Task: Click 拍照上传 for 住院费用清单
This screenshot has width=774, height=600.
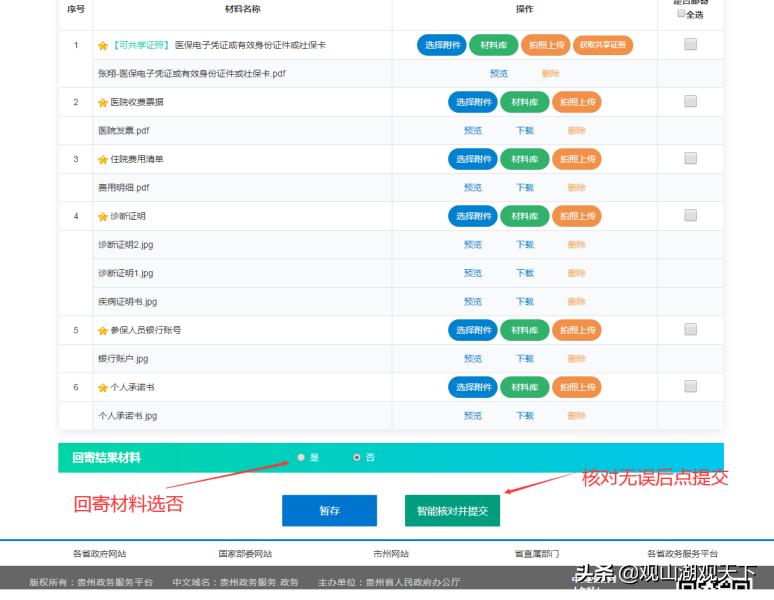Action: [577, 159]
